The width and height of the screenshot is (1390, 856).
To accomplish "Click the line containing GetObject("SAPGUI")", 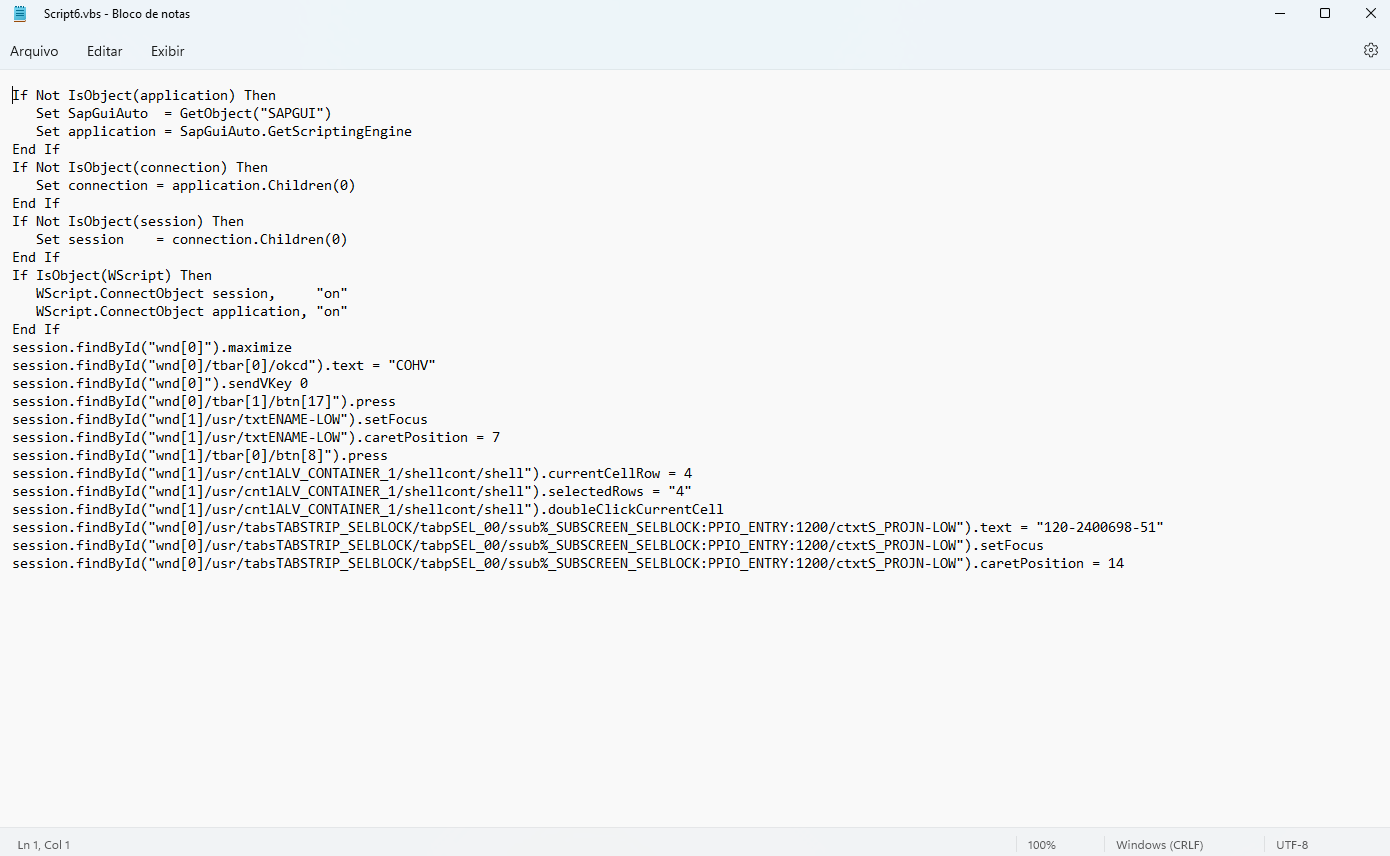I will [x=183, y=114].
